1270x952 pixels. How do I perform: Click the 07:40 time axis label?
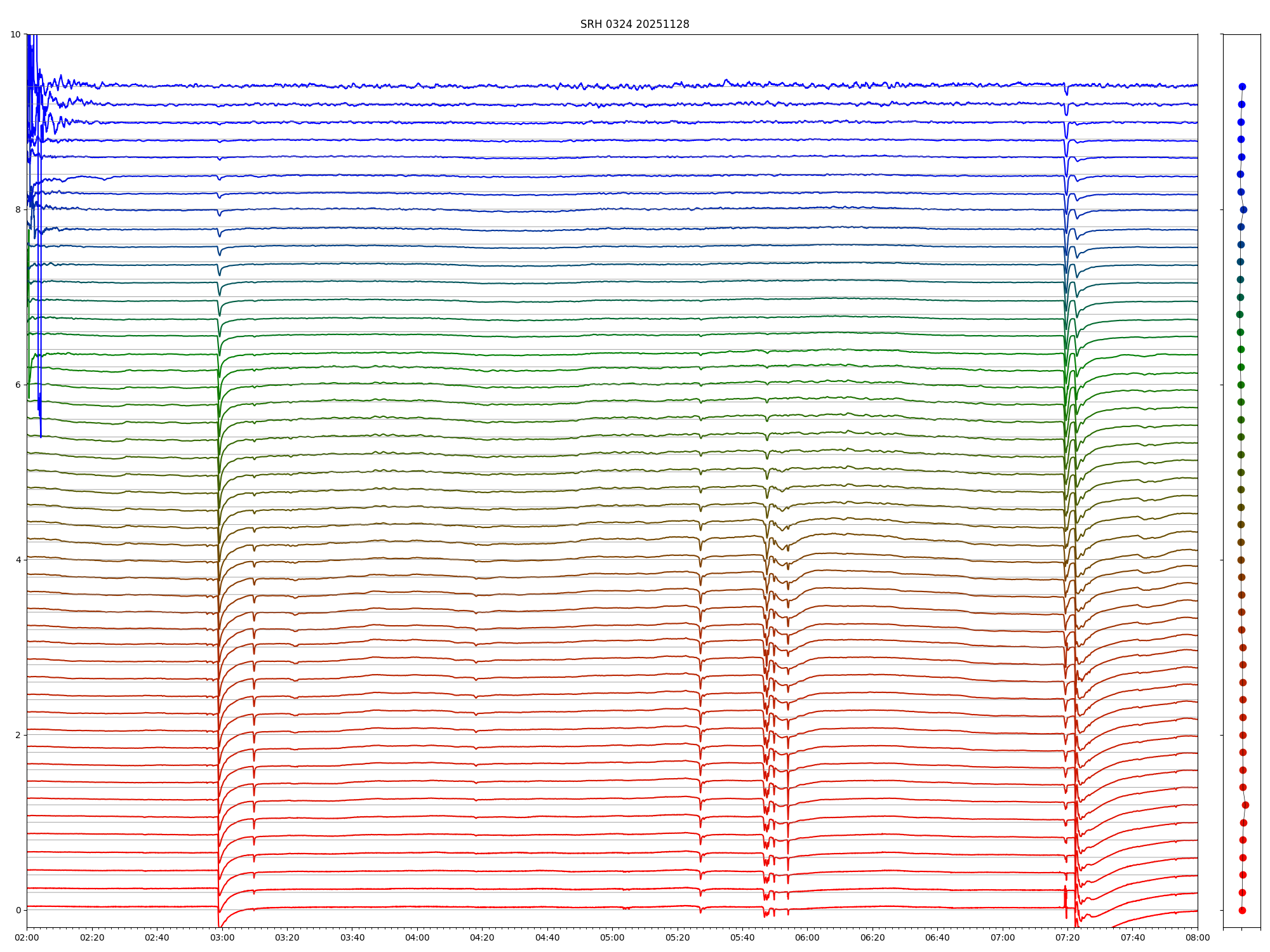[x=1132, y=937]
